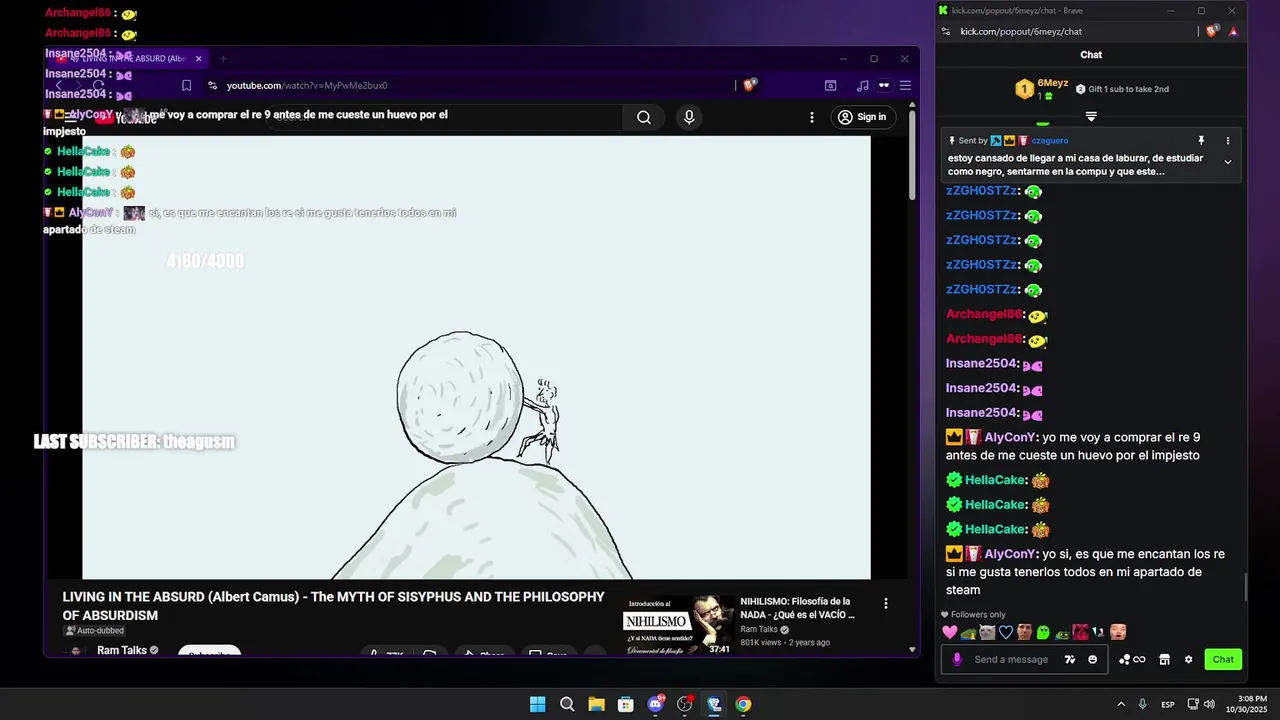Open Brave playlist music icon
Image resolution: width=1280 pixels, height=720 pixels.
point(862,85)
